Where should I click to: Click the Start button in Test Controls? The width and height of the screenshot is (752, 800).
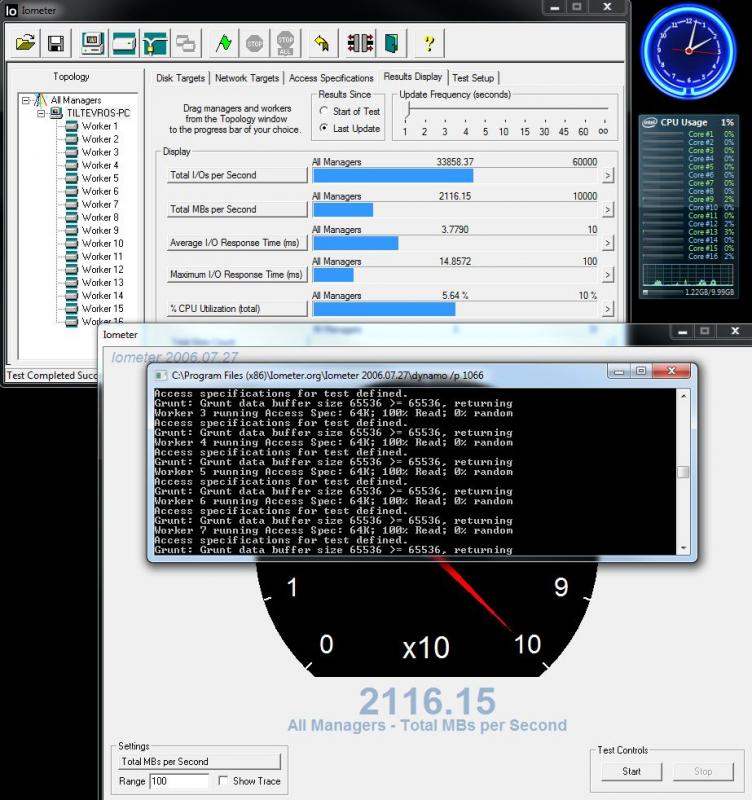point(632,771)
